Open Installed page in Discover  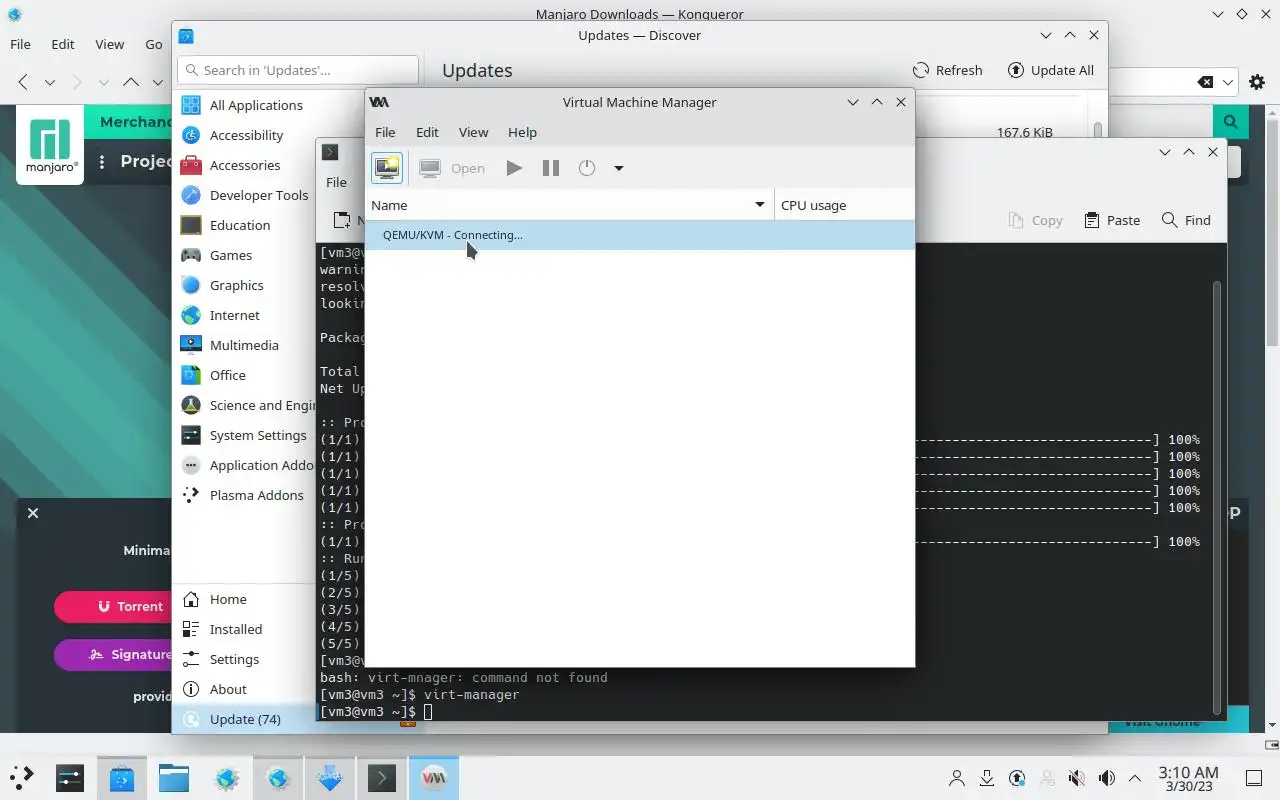coord(244,629)
